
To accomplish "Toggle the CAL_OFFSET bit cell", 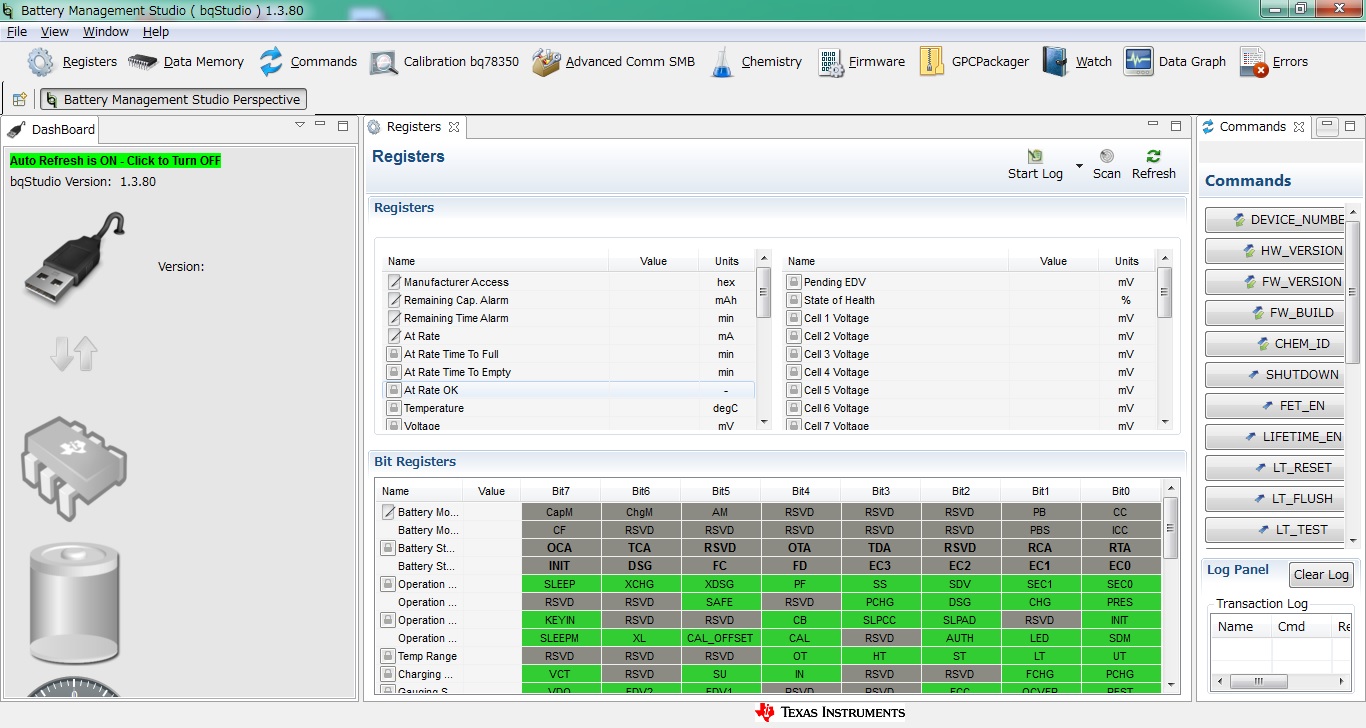I will 720,638.
